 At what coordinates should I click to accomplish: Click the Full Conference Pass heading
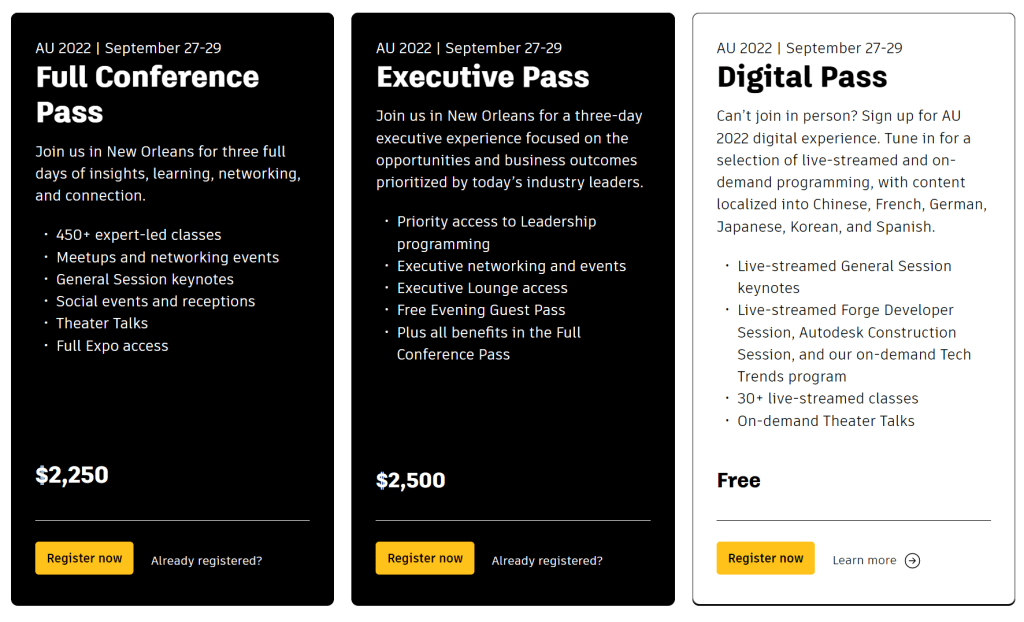(147, 94)
